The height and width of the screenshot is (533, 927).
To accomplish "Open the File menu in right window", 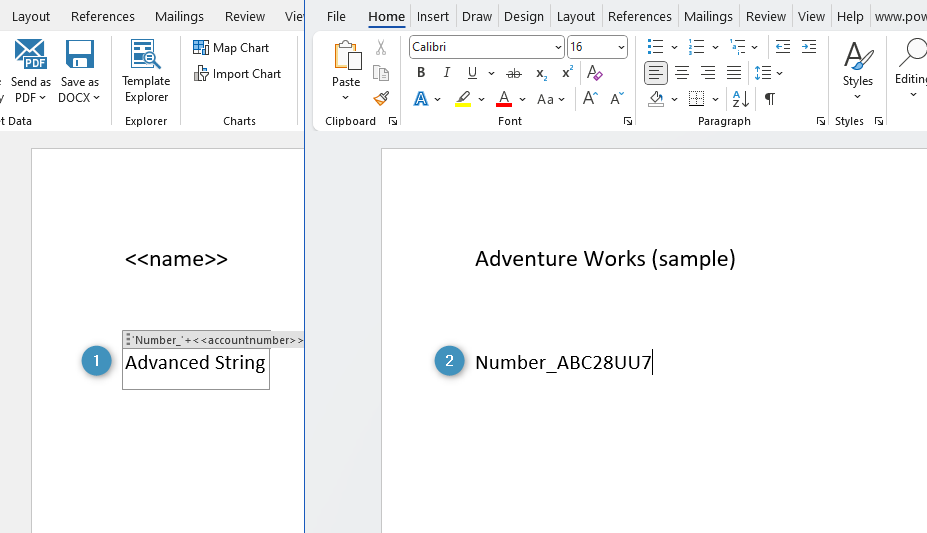I will [336, 17].
